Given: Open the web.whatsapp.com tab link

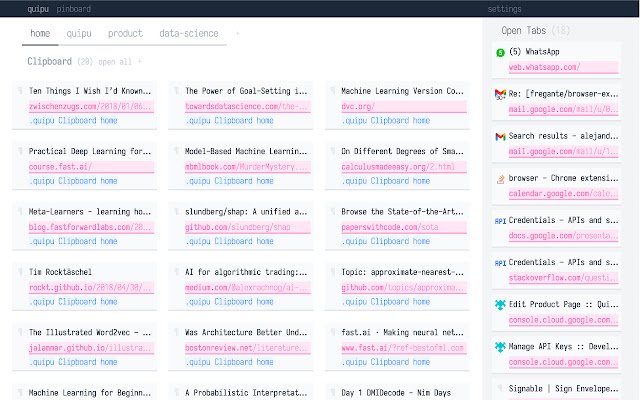Looking at the screenshot, I should coord(563,67).
